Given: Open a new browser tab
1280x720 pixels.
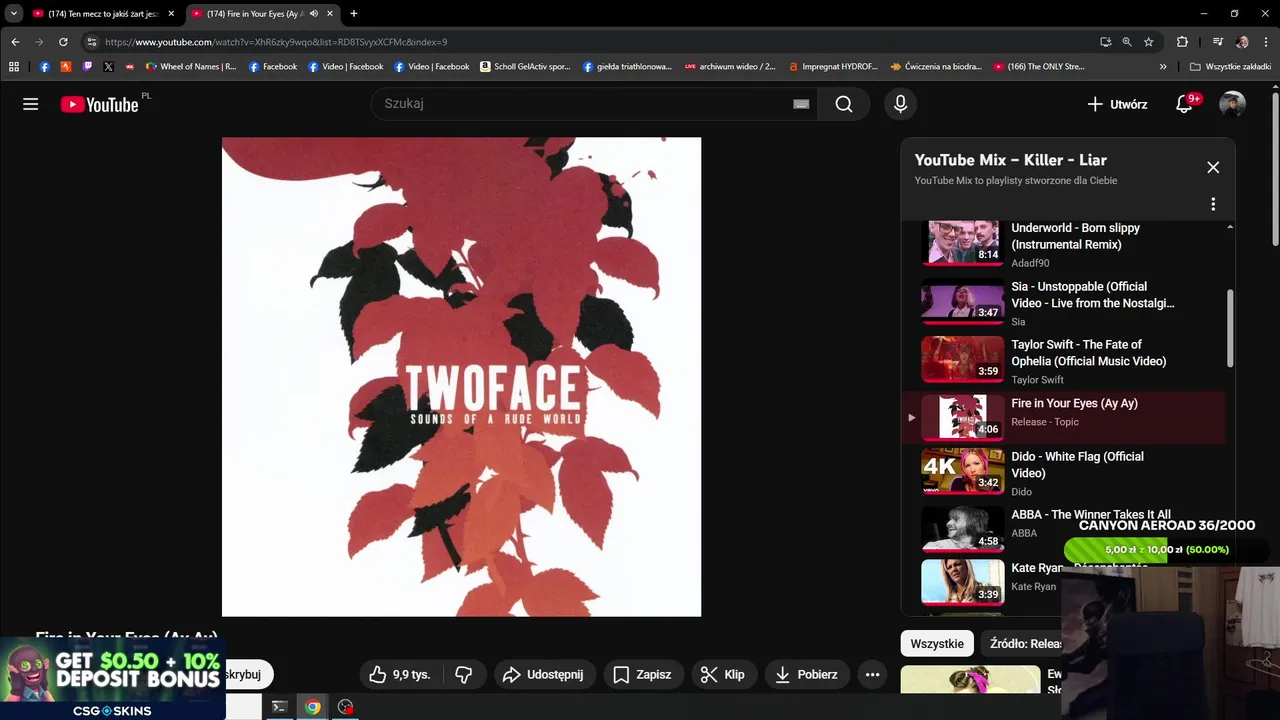Looking at the screenshot, I should 353,14.
